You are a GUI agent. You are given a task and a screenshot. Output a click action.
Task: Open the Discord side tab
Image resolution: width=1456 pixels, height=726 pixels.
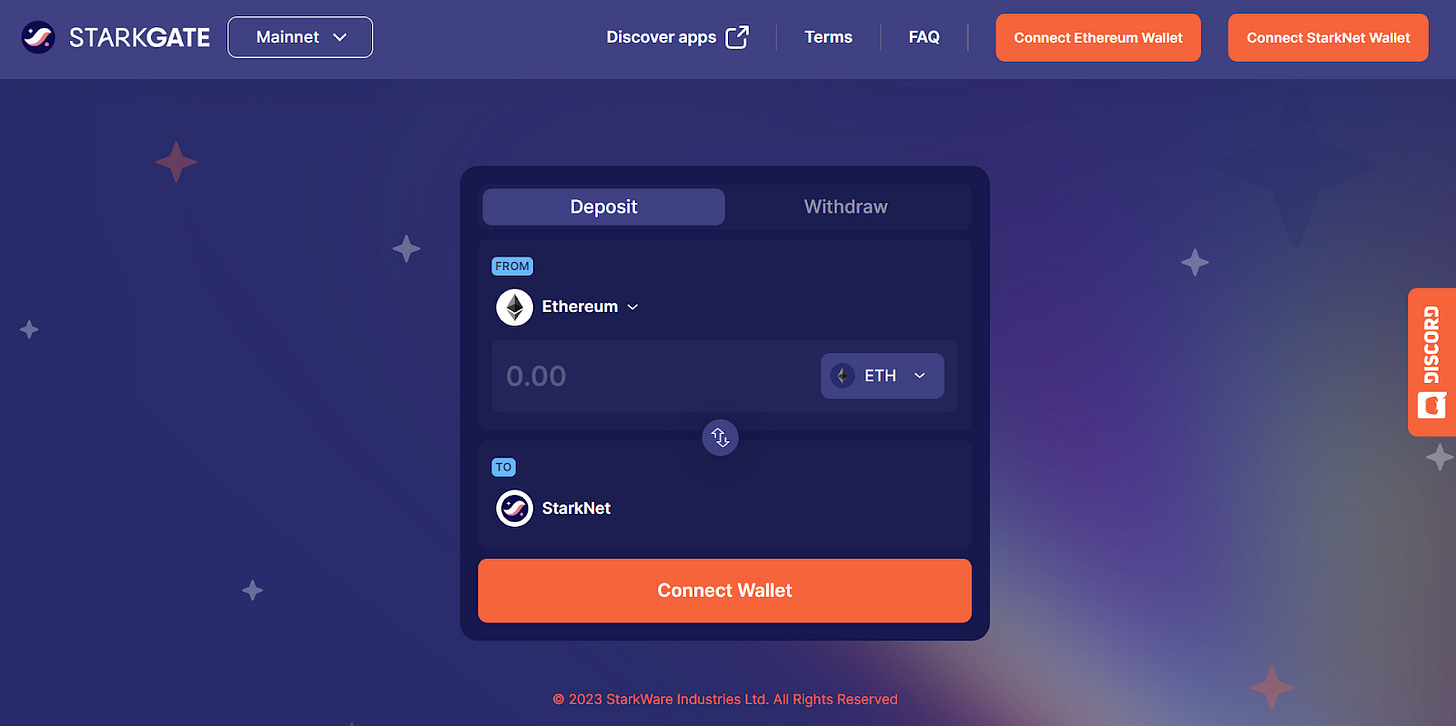[x=1432, y=362]
